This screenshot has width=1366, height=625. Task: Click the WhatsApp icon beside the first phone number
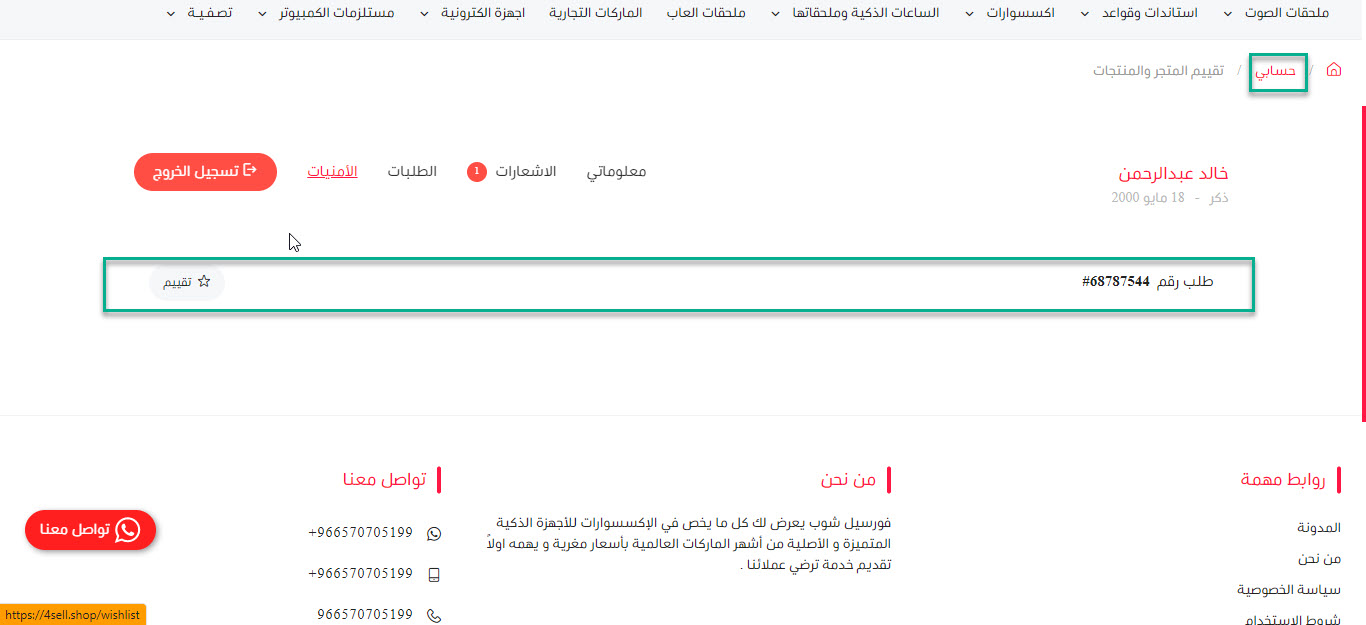434,534
